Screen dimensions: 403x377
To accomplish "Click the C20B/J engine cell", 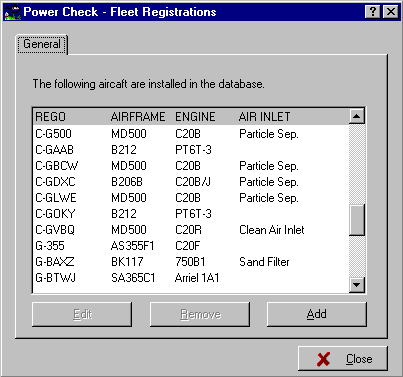I will (193, 182).
